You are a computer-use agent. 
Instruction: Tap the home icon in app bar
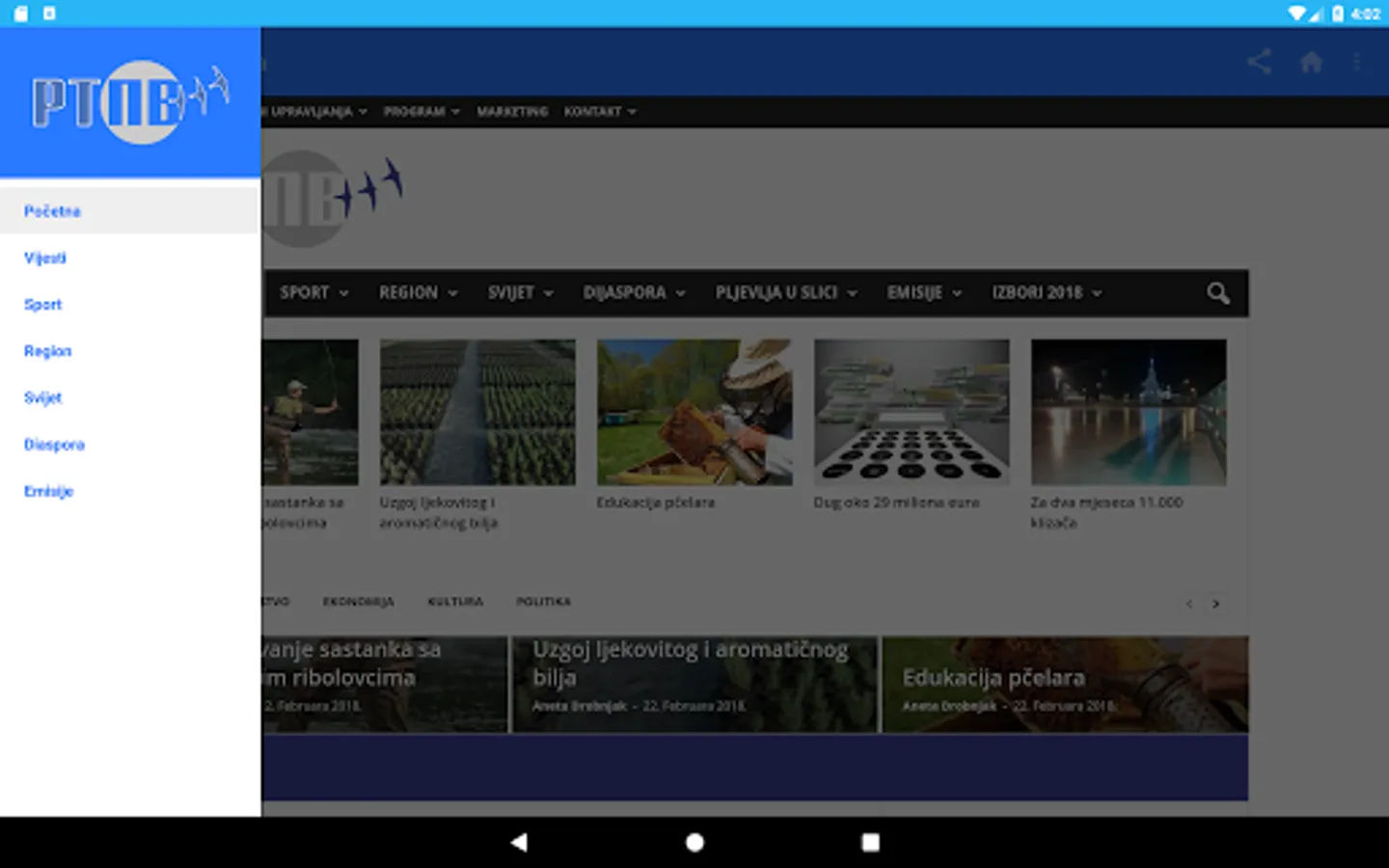1311,62
